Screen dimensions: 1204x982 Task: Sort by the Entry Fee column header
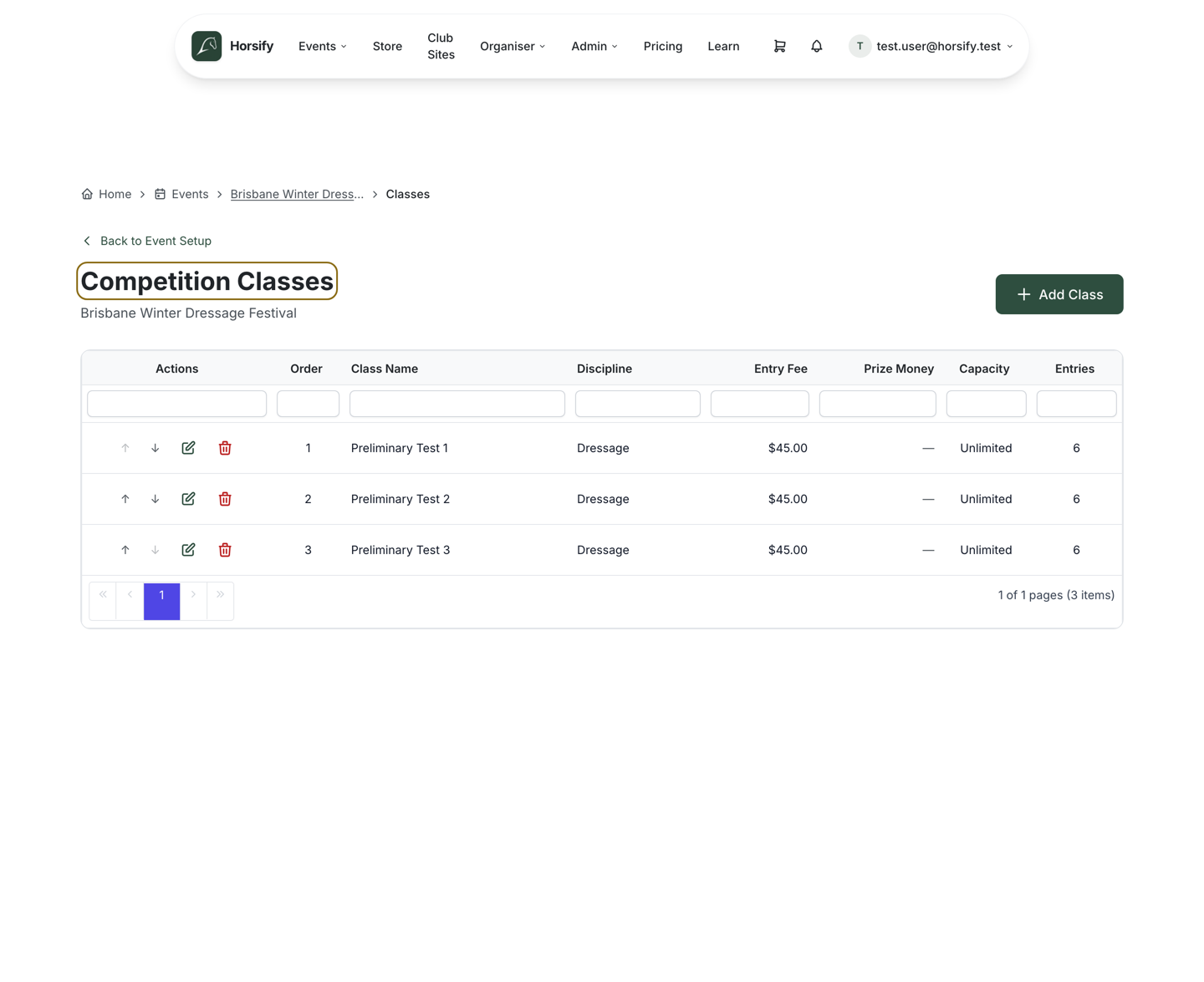781,369
